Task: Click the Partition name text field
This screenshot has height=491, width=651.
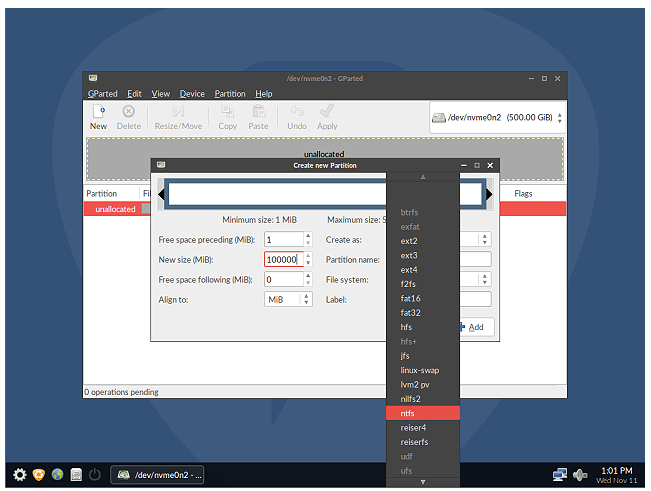Action: (475, 259)
